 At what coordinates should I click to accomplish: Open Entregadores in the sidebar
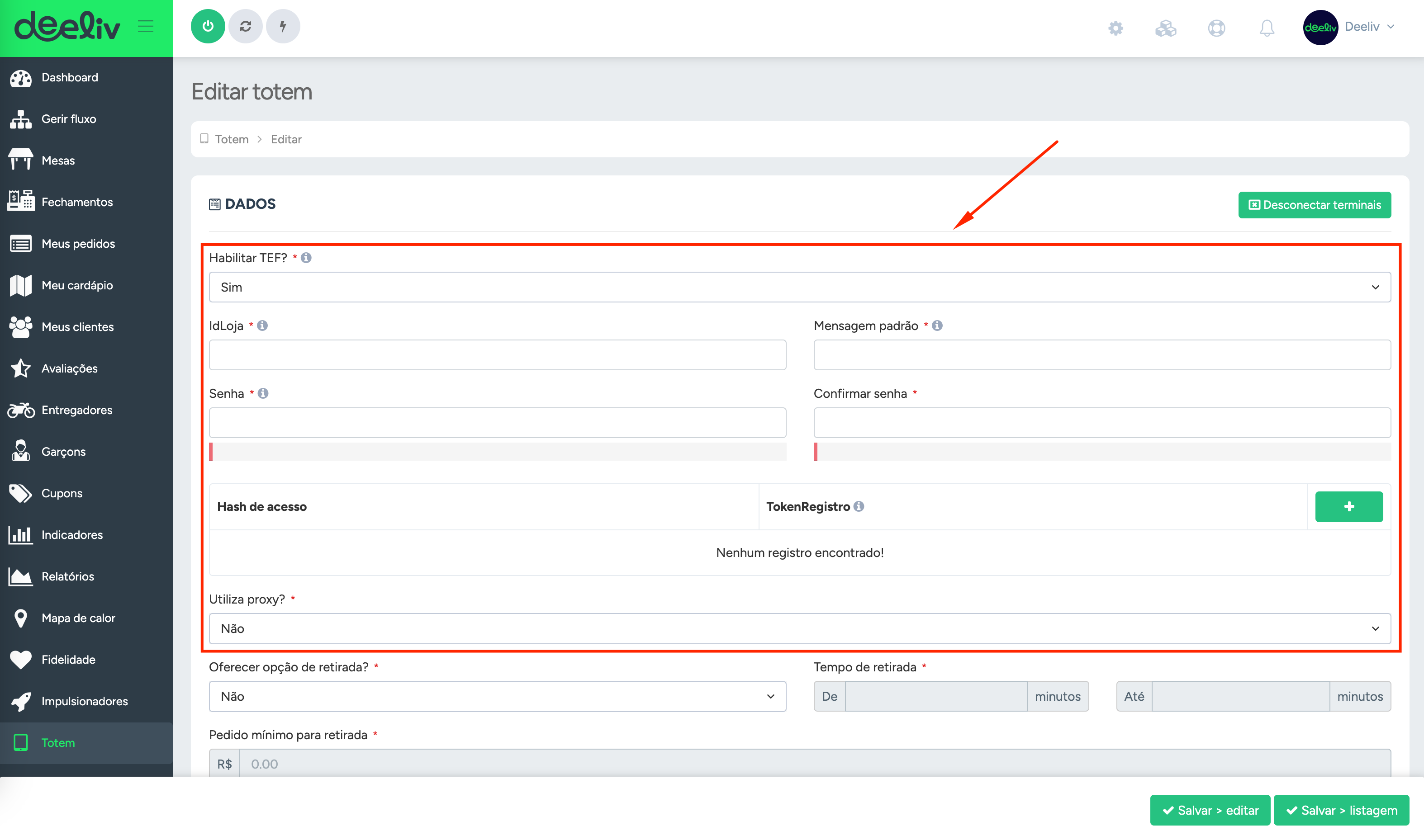(76, 410)
